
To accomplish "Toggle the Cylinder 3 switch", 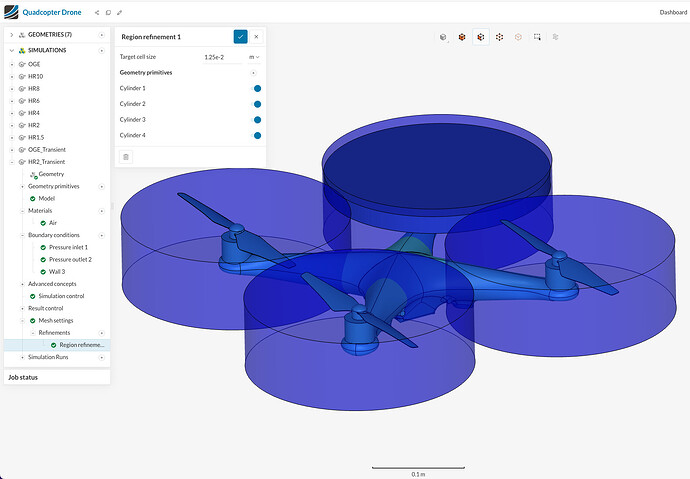I will [256, 120].
